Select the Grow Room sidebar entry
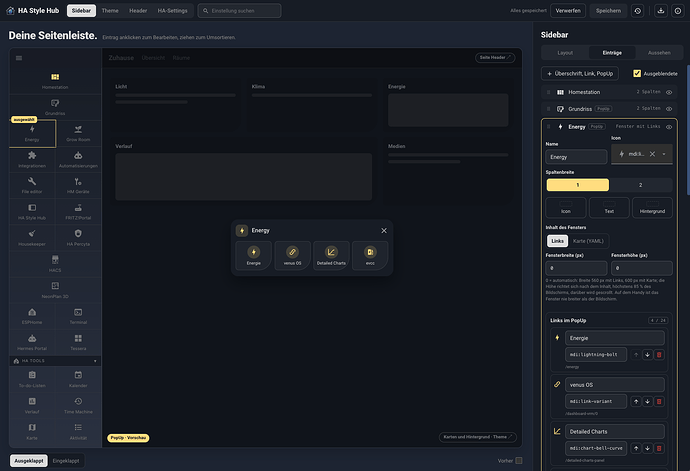 click(x=78, y=133)
